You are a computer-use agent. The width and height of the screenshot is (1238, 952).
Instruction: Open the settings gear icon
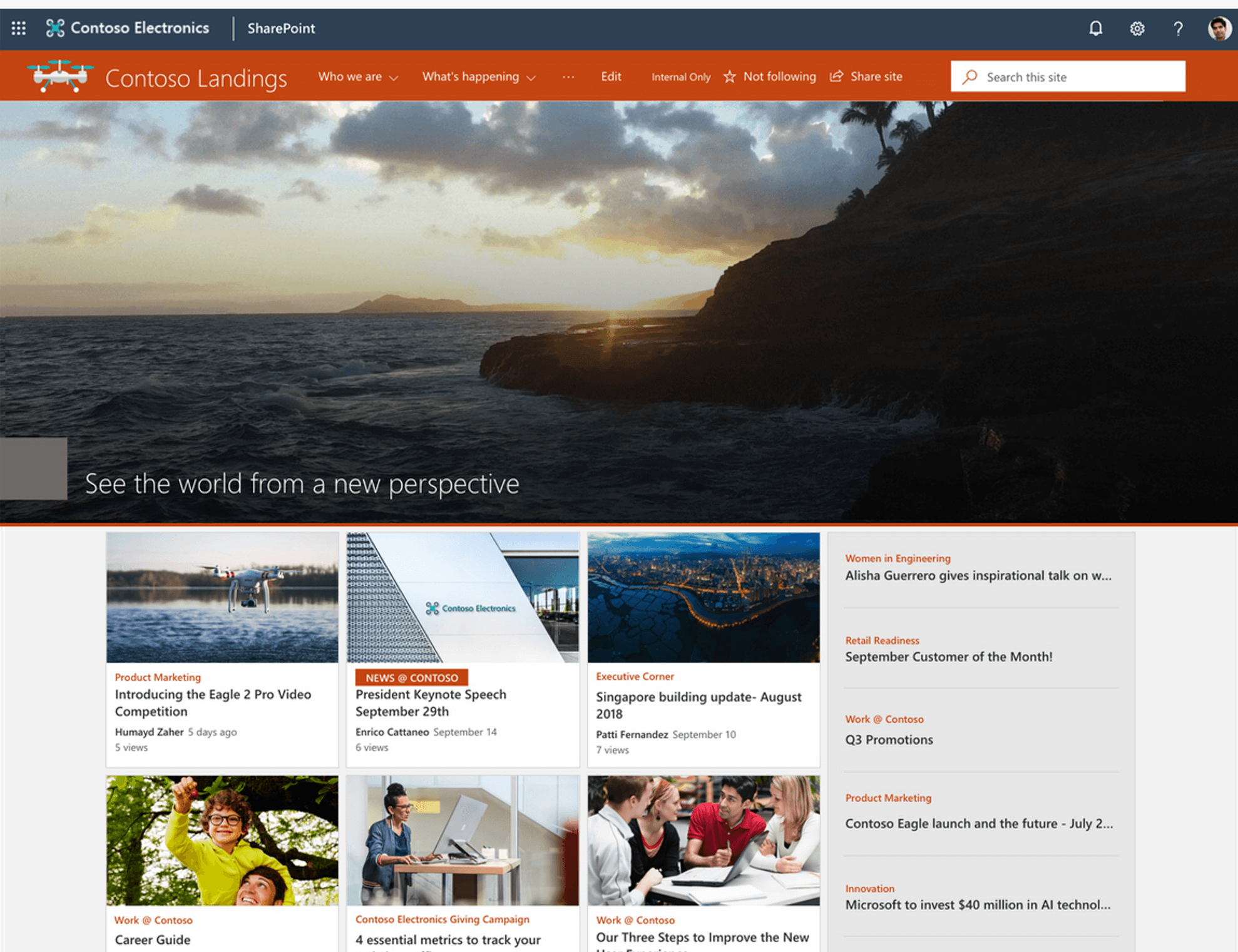coord(1137,28)
